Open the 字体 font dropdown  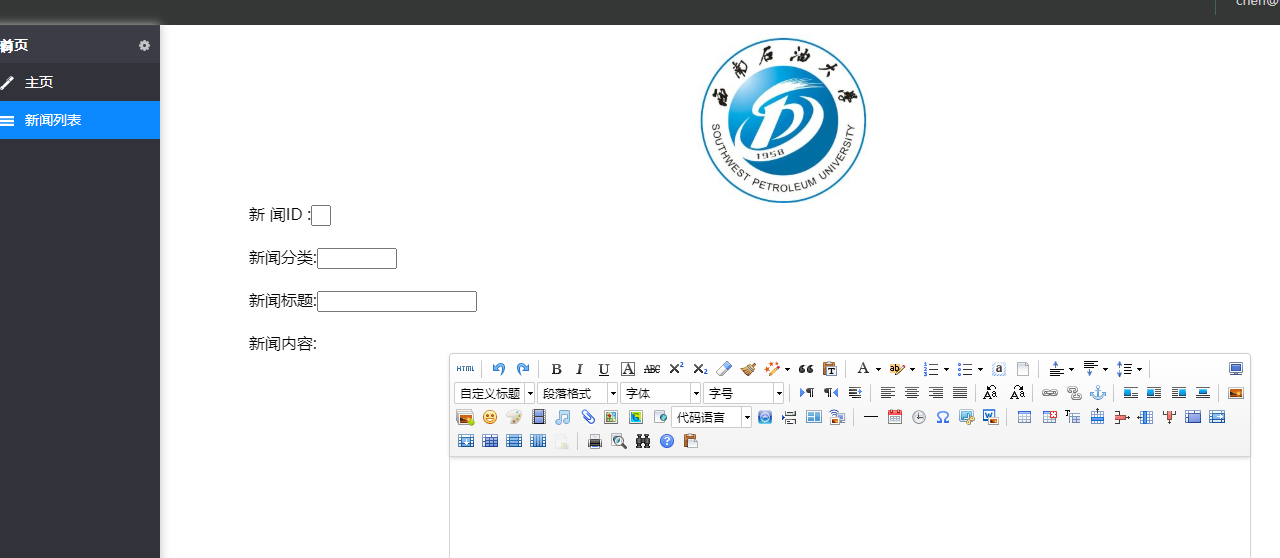pos(661,393)
